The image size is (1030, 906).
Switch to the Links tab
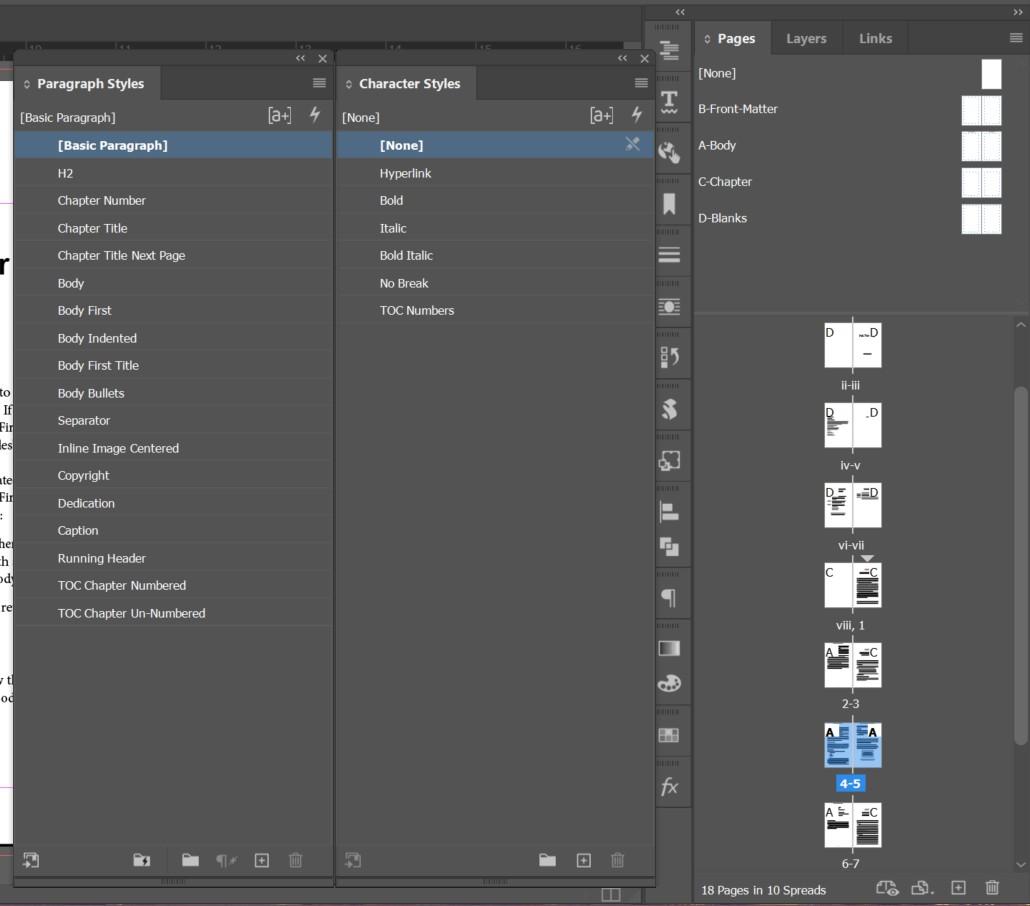click(x=874, y=38)
